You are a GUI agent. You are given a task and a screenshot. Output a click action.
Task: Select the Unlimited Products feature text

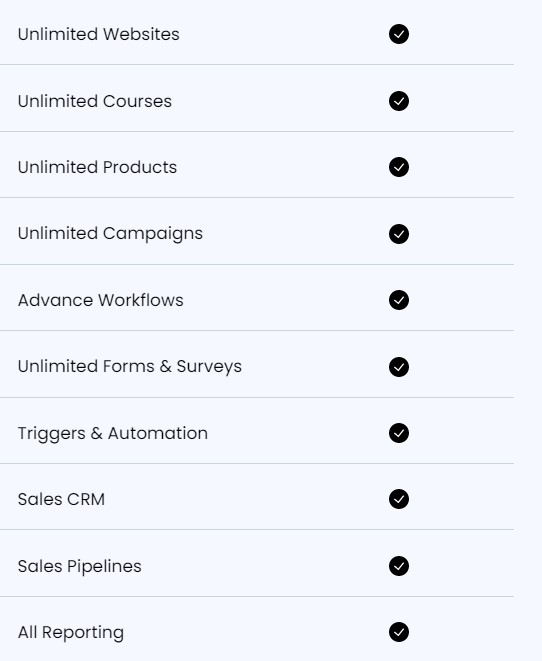[97, 167]
